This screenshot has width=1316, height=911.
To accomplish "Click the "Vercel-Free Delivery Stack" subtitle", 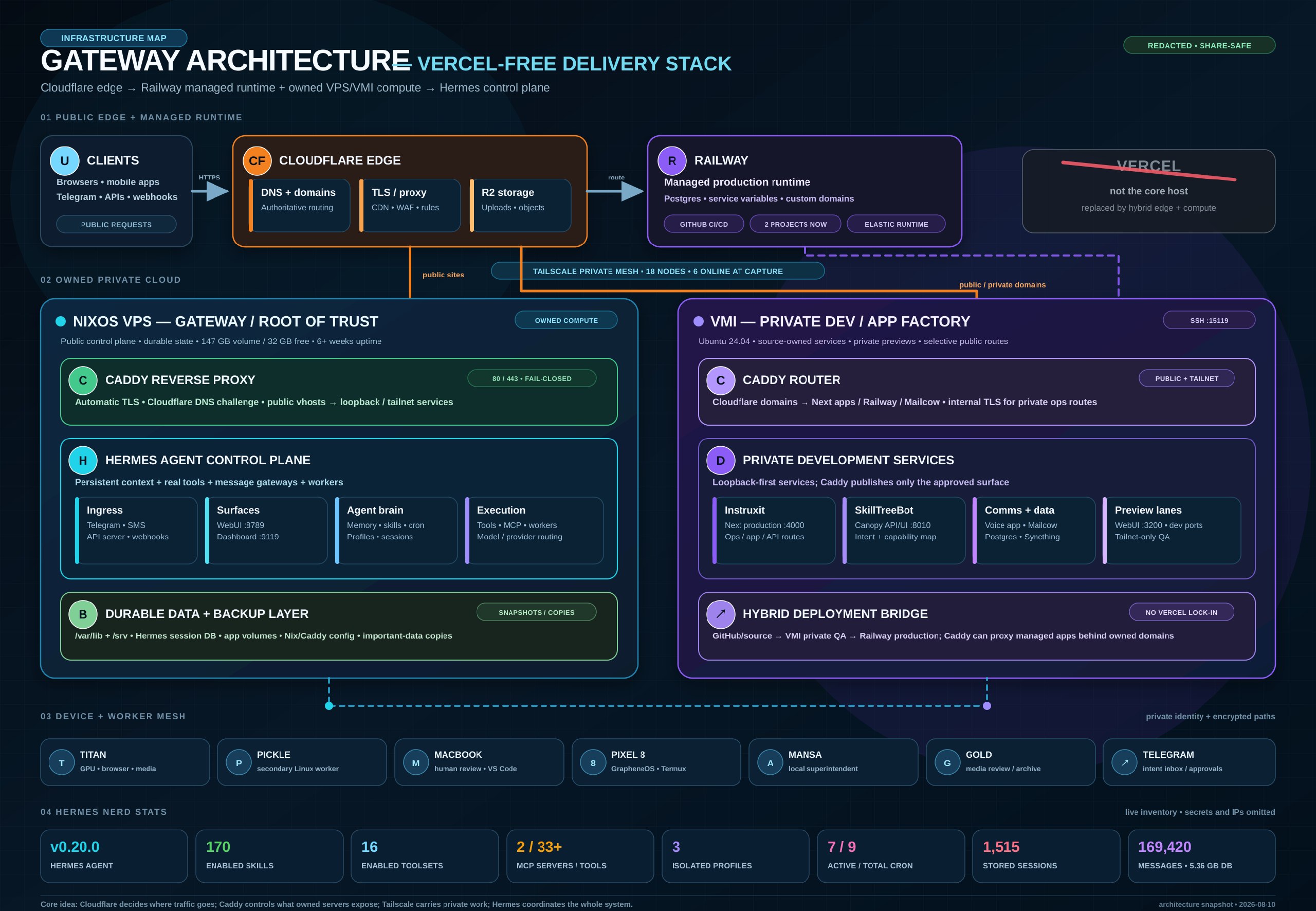I will [574, 63].
